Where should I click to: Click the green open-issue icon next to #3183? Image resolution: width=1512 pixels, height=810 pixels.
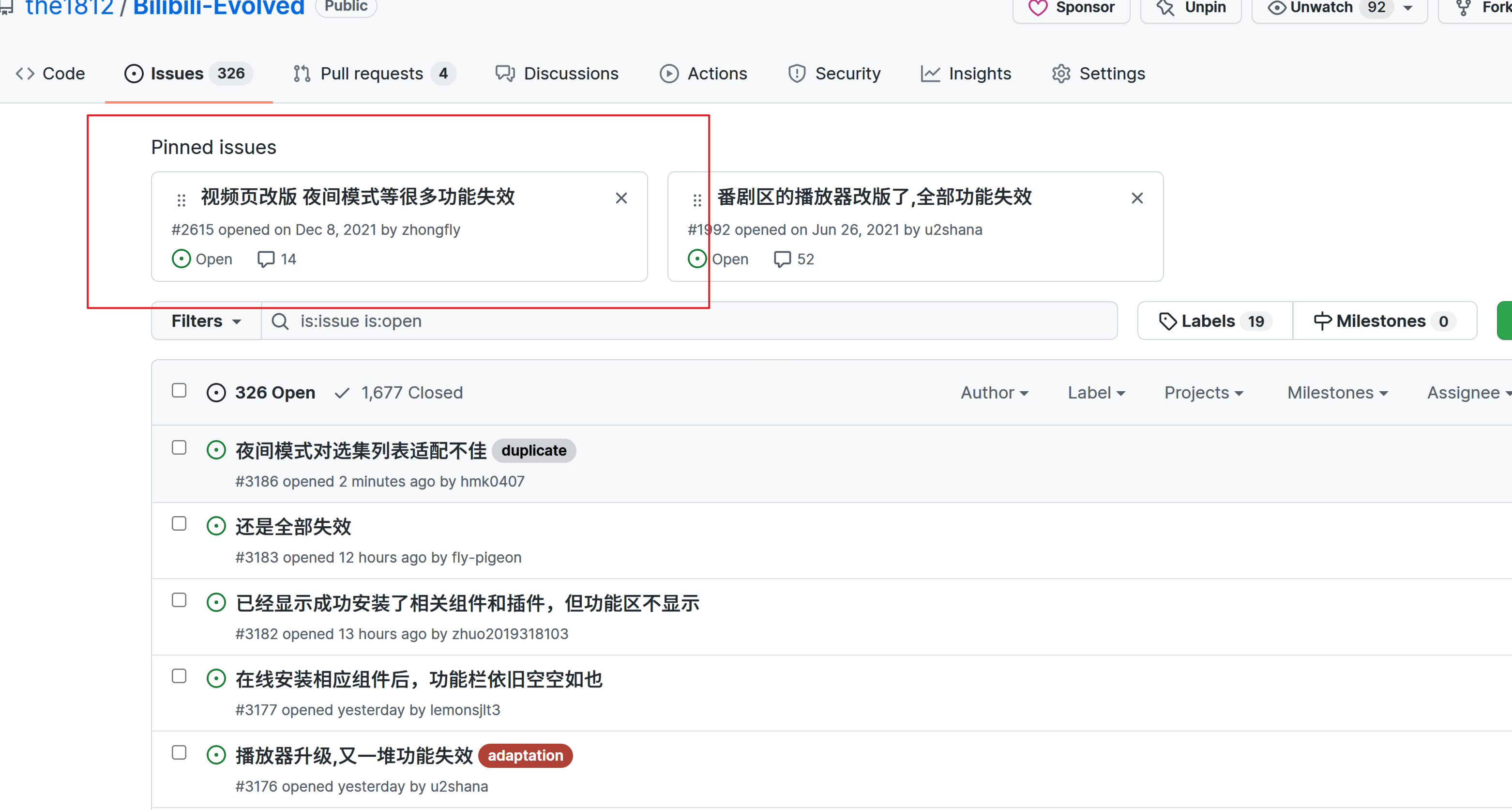click(x=216, y=526)
